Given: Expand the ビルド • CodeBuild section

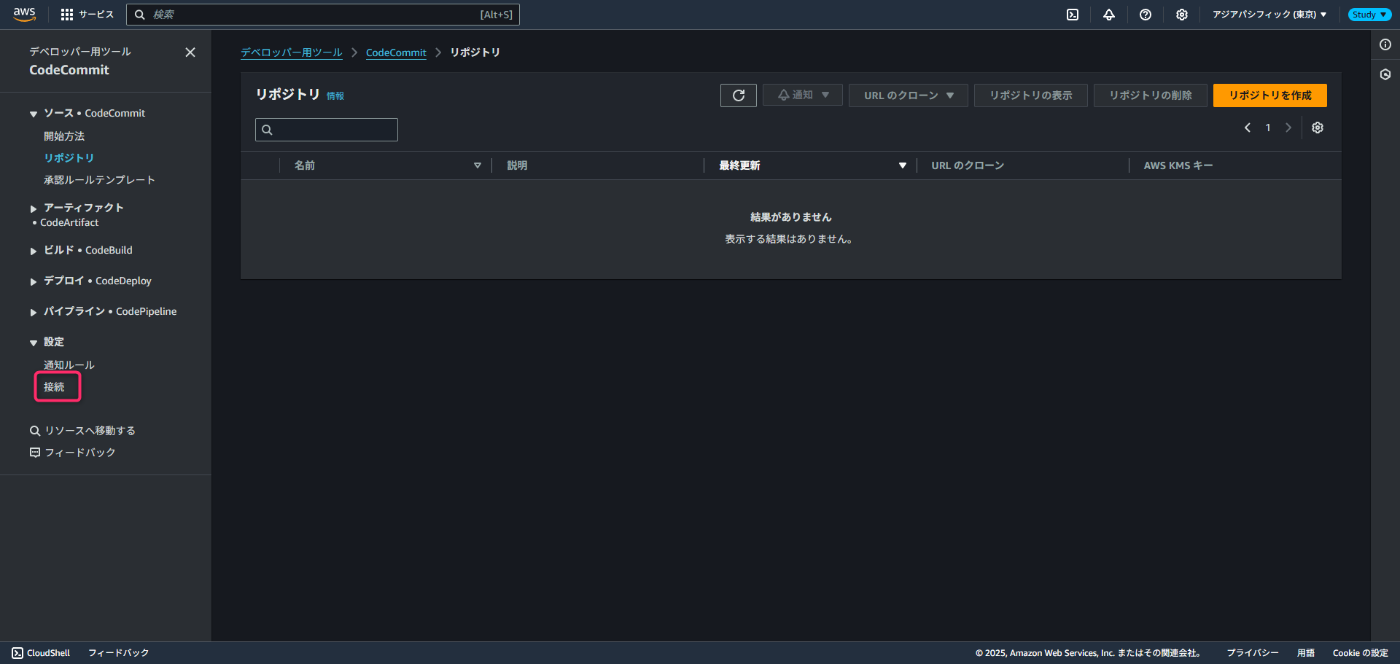Looking at the screenshot, I should coord(33,251).
